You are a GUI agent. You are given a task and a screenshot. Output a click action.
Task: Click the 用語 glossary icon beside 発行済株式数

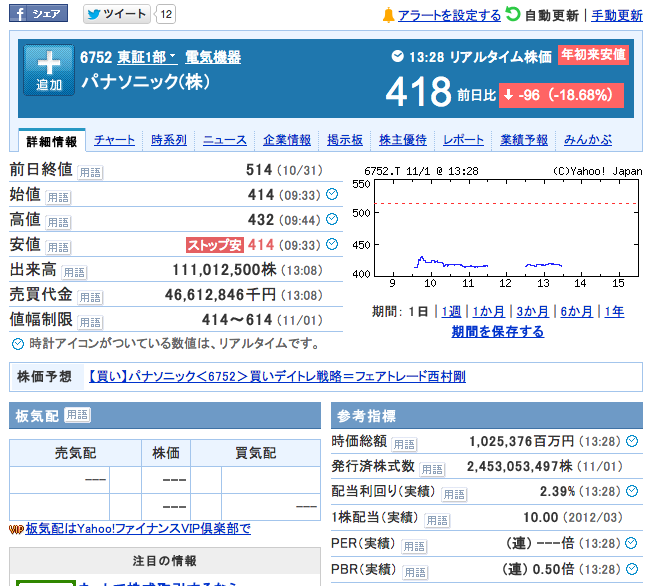click(432, 469)
